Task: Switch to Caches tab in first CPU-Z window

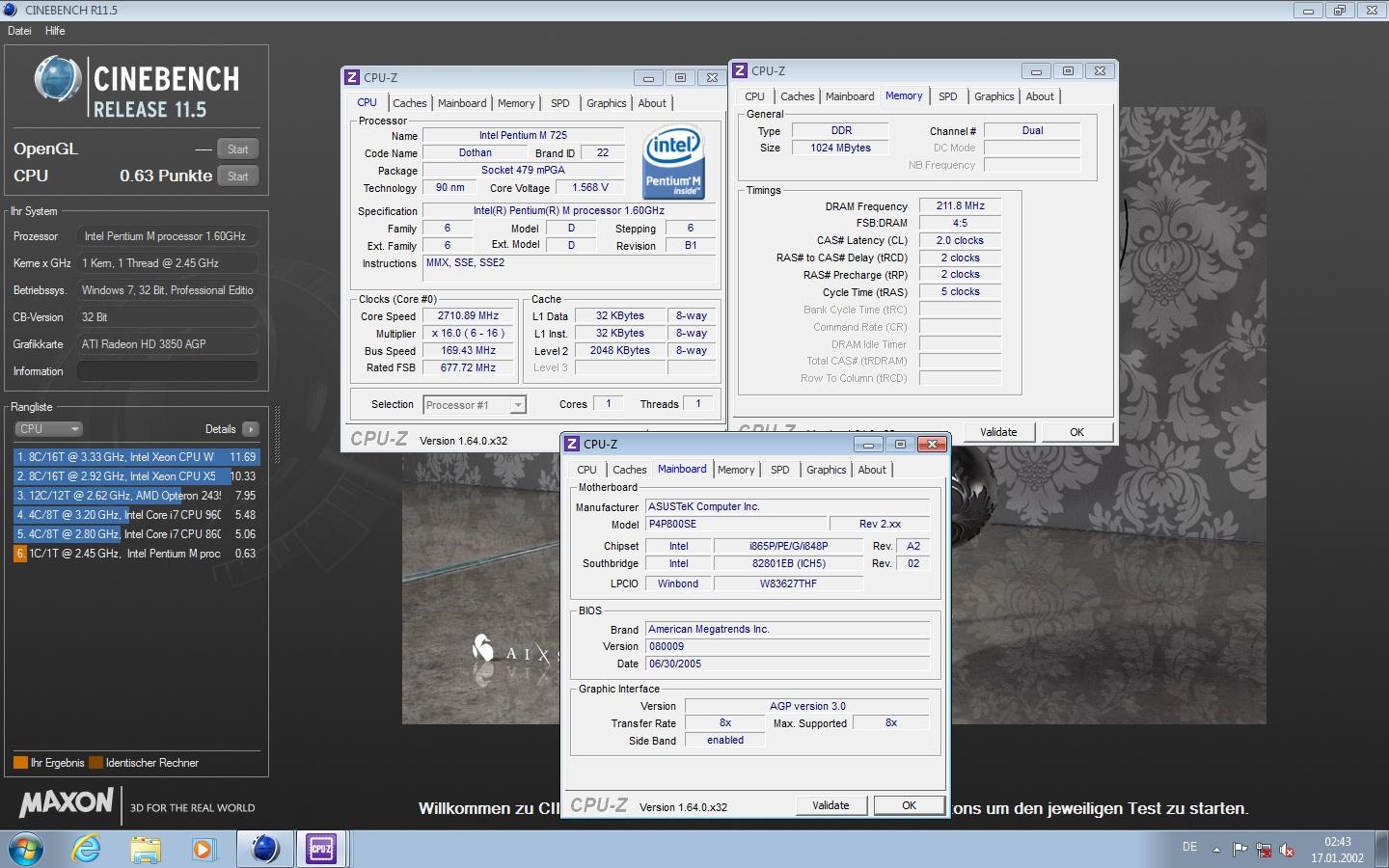Action: 409,103
